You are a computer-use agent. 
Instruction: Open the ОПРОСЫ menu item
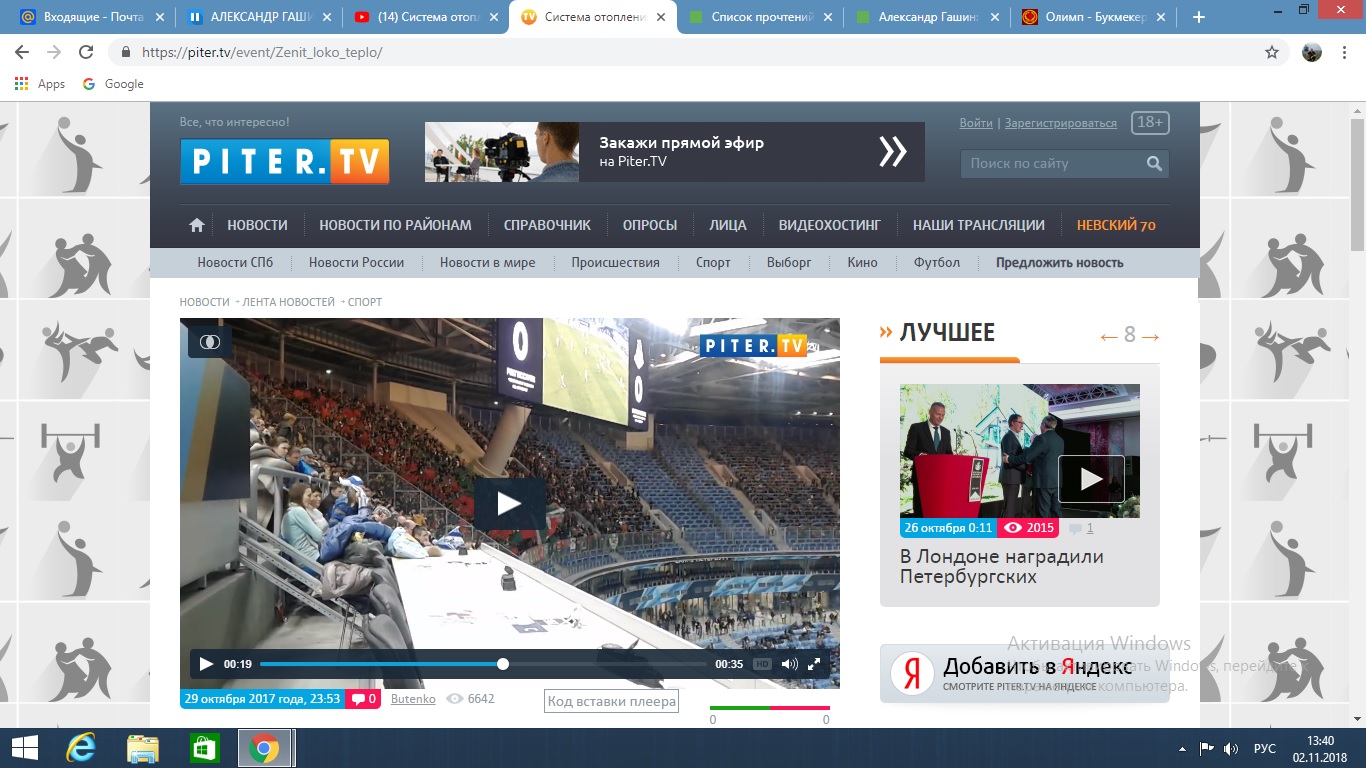click(x=650, y=225)
